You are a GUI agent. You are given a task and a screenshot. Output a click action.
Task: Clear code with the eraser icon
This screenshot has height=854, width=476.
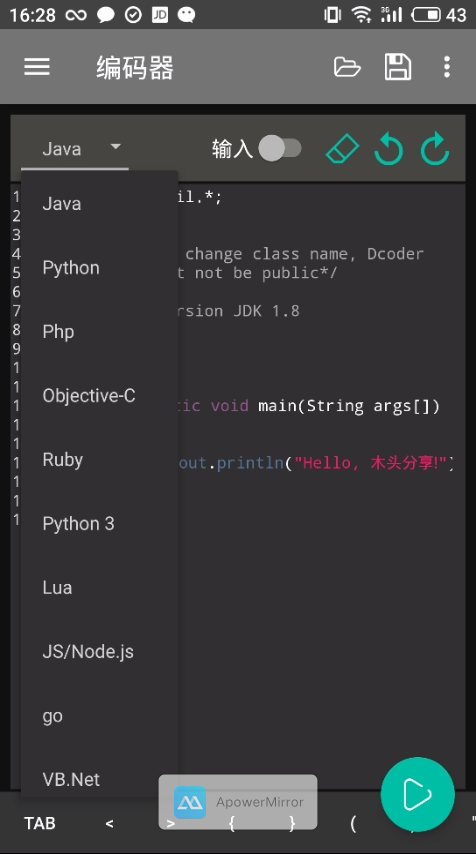tap(342, 149)
